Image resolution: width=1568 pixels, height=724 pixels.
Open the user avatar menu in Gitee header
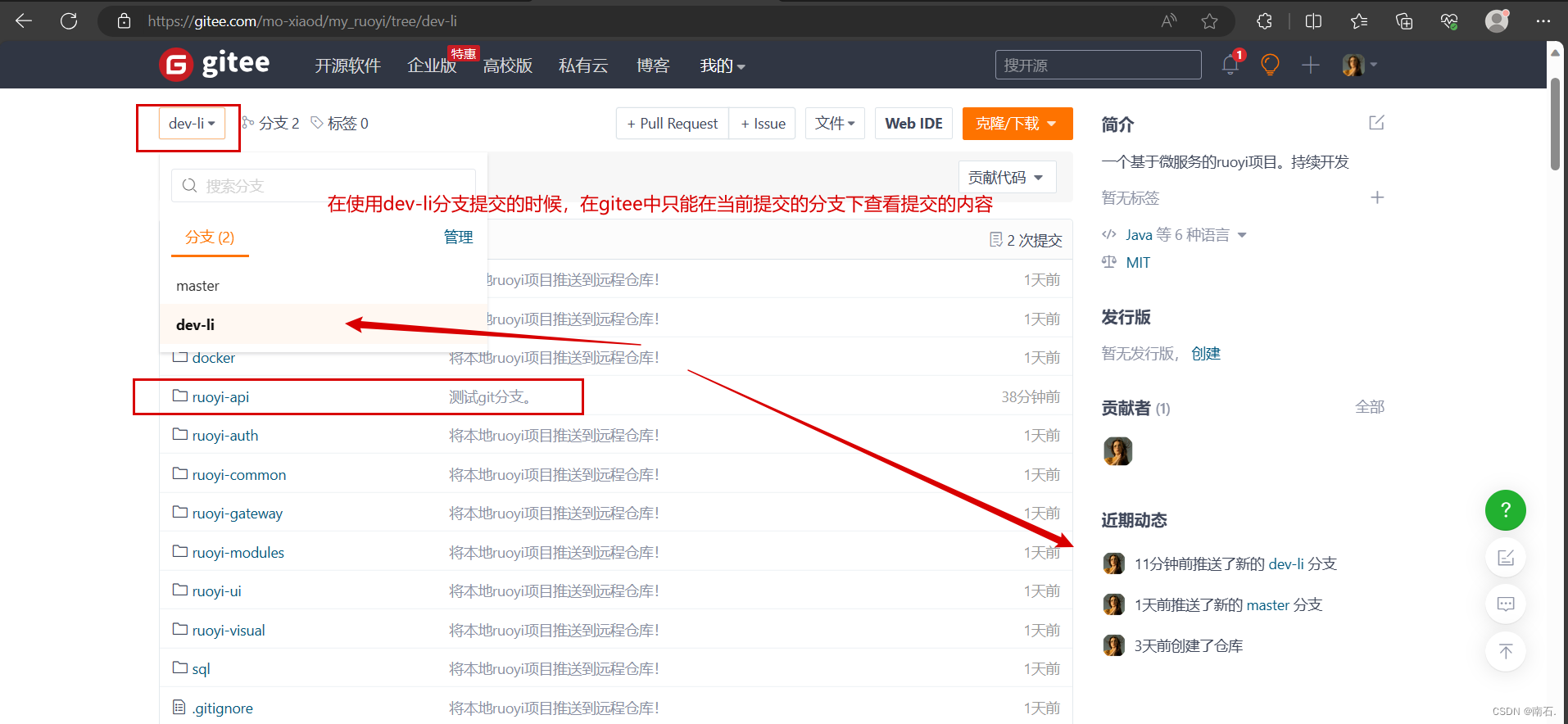(x=1359, y=65)
